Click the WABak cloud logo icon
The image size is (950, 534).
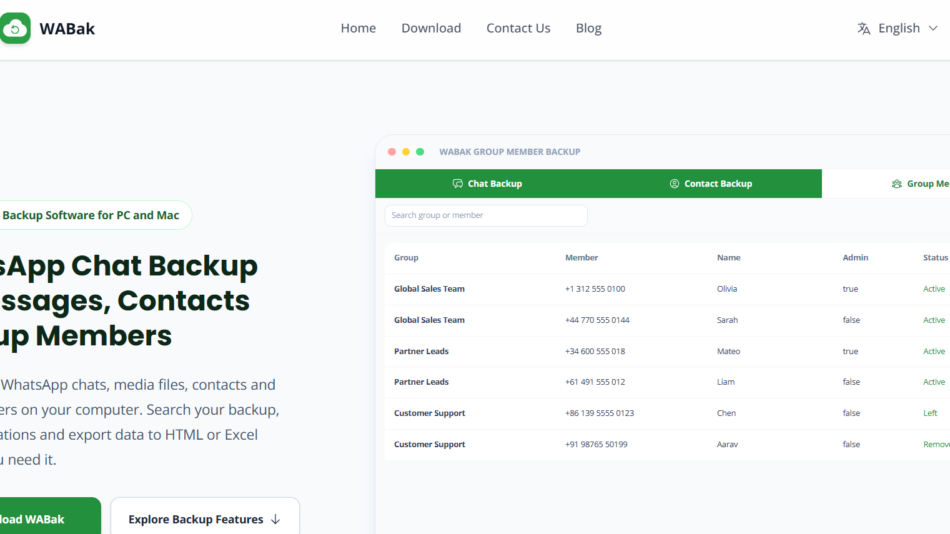pos(15,28)
